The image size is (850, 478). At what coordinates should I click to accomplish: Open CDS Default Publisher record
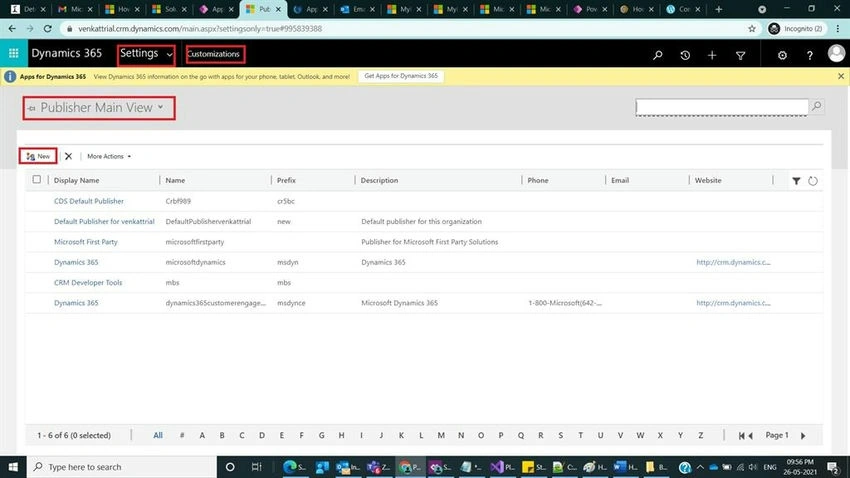89,201
